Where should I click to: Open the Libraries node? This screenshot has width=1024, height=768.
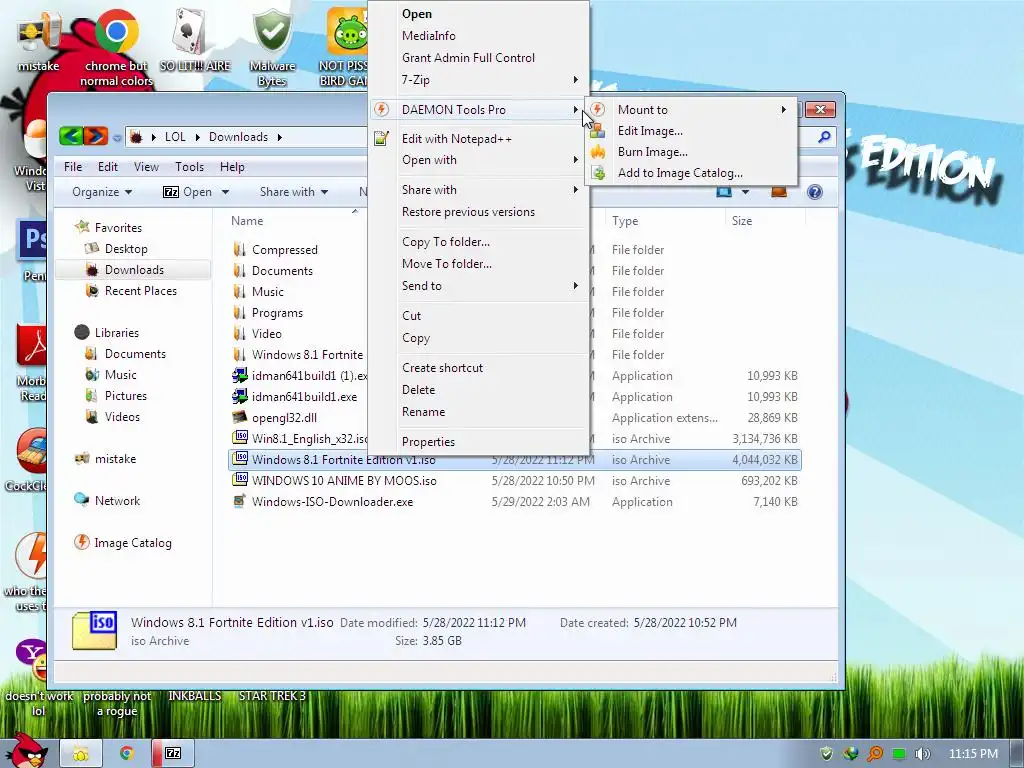pos(116,332)
